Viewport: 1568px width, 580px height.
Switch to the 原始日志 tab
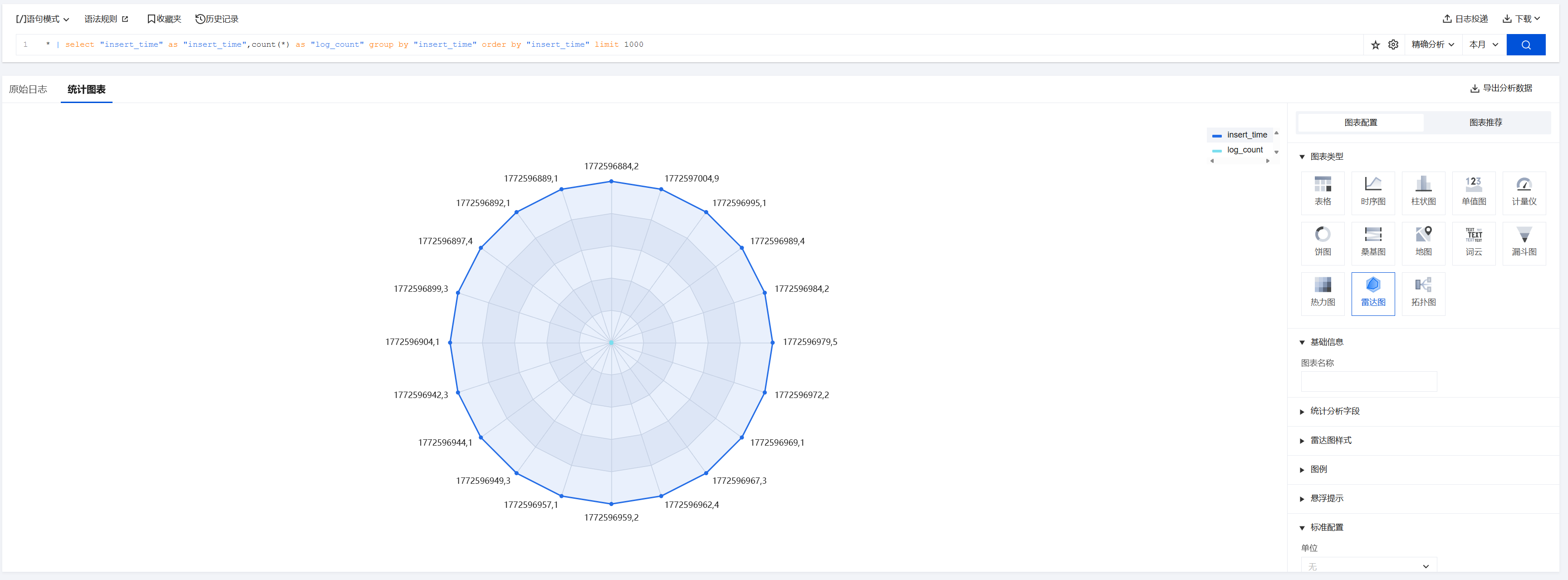tap(28, 89)
